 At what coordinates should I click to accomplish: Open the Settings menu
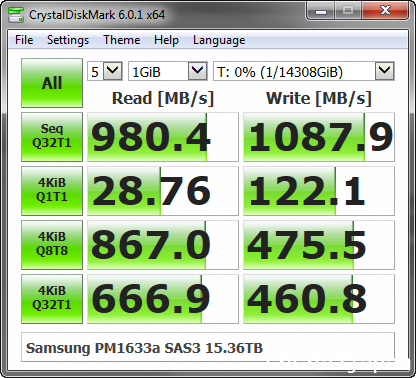(x=68, y=40)
